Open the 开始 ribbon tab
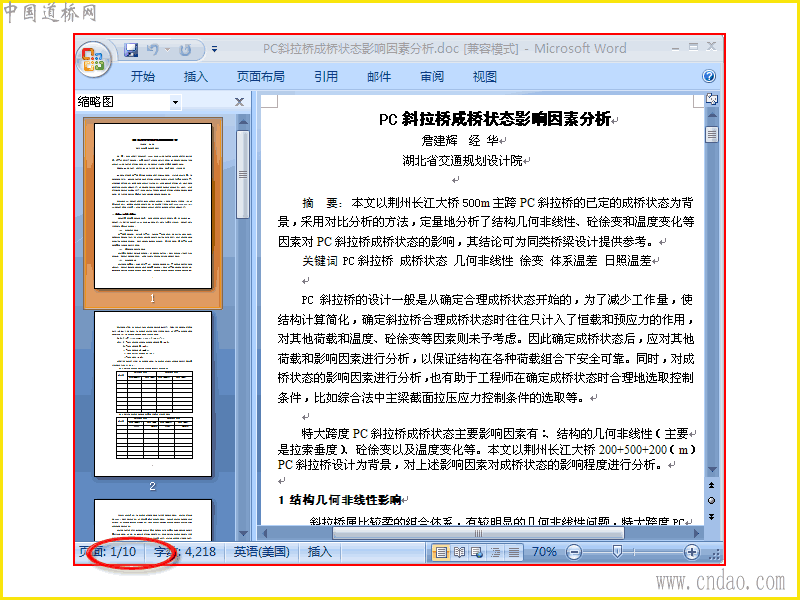The height and width of the screenshot is (600, 800). tap(143, 77)
